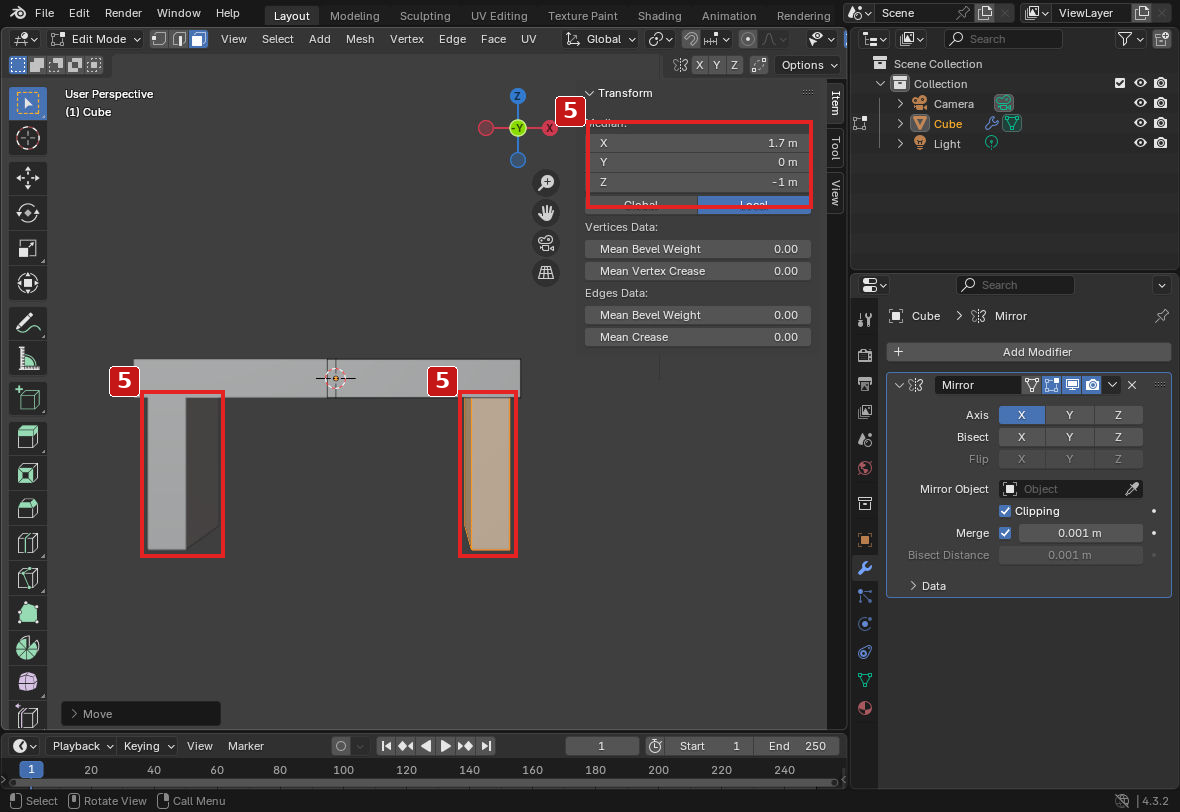Choose the Inset Faces tool
Screen dimensions: 1180x812
coord(28,473)
